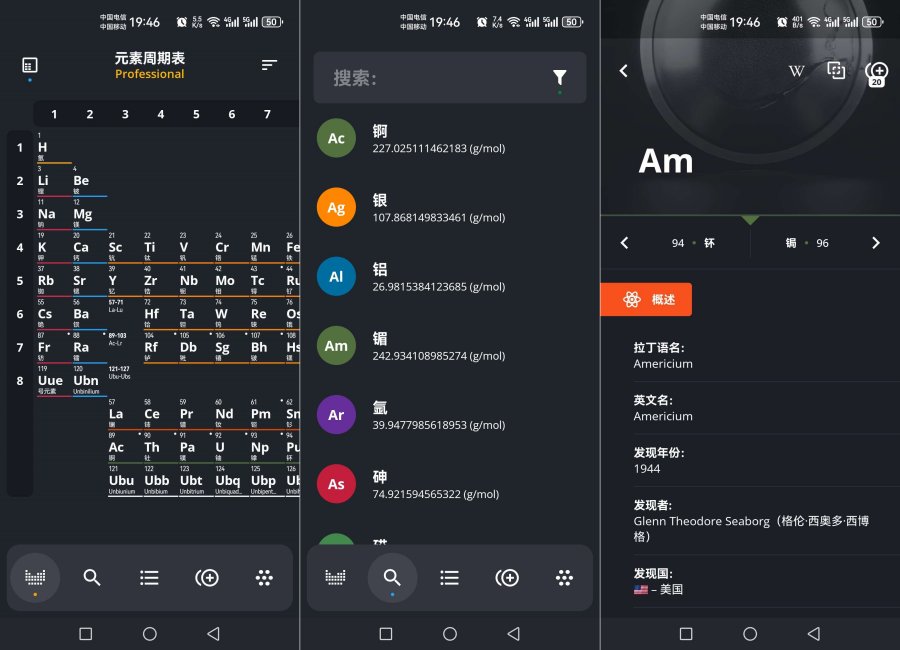Tap the sort icon above the periodic table
Viewport: 900px width, 650px height.
click(268, 65)
